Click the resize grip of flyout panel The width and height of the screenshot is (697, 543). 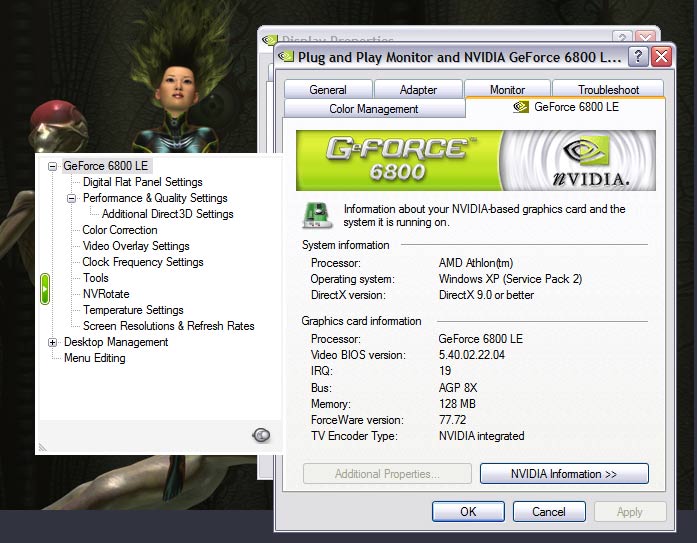click(43, 447)
